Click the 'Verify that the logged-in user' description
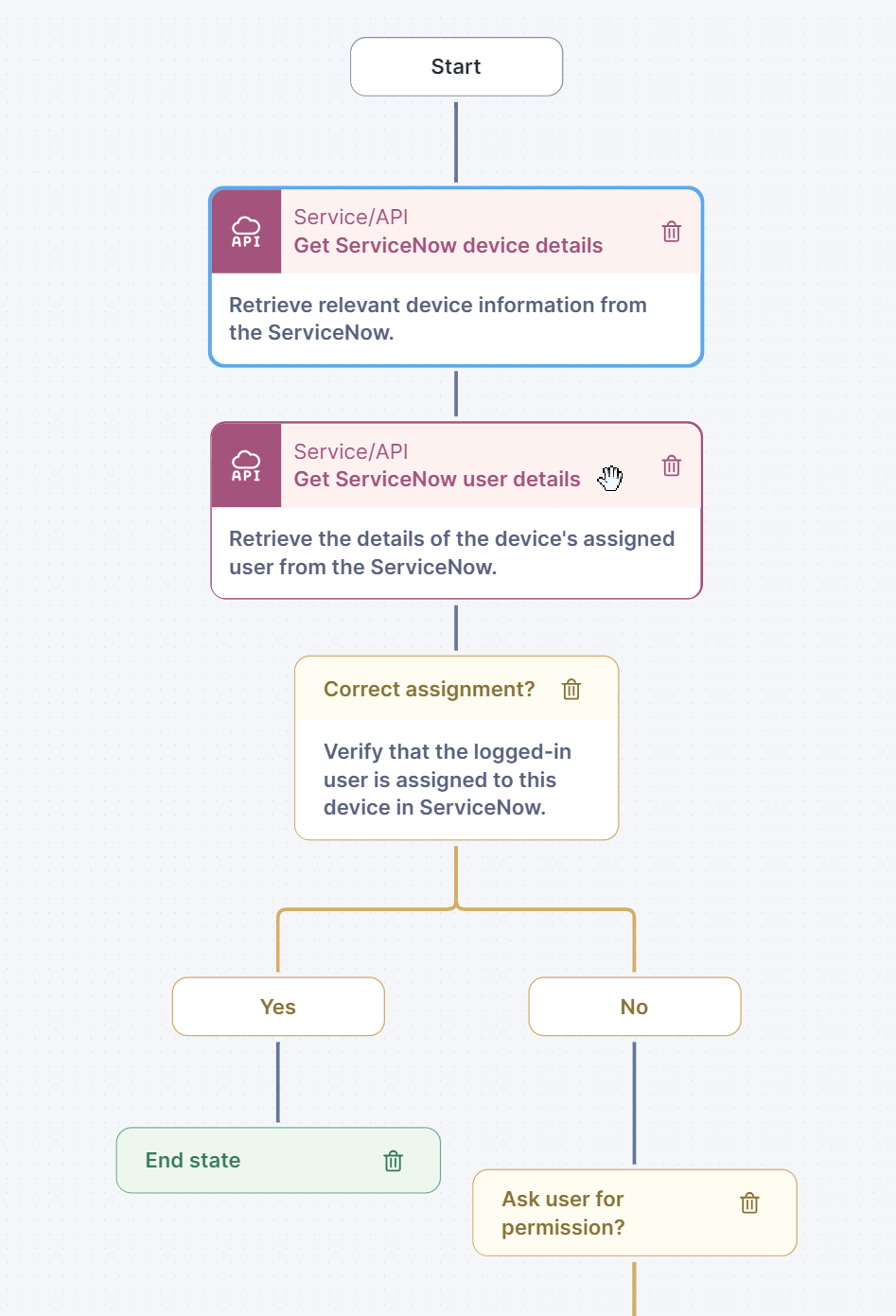Screen dimensions: 896x1316 tap(448, 780)
